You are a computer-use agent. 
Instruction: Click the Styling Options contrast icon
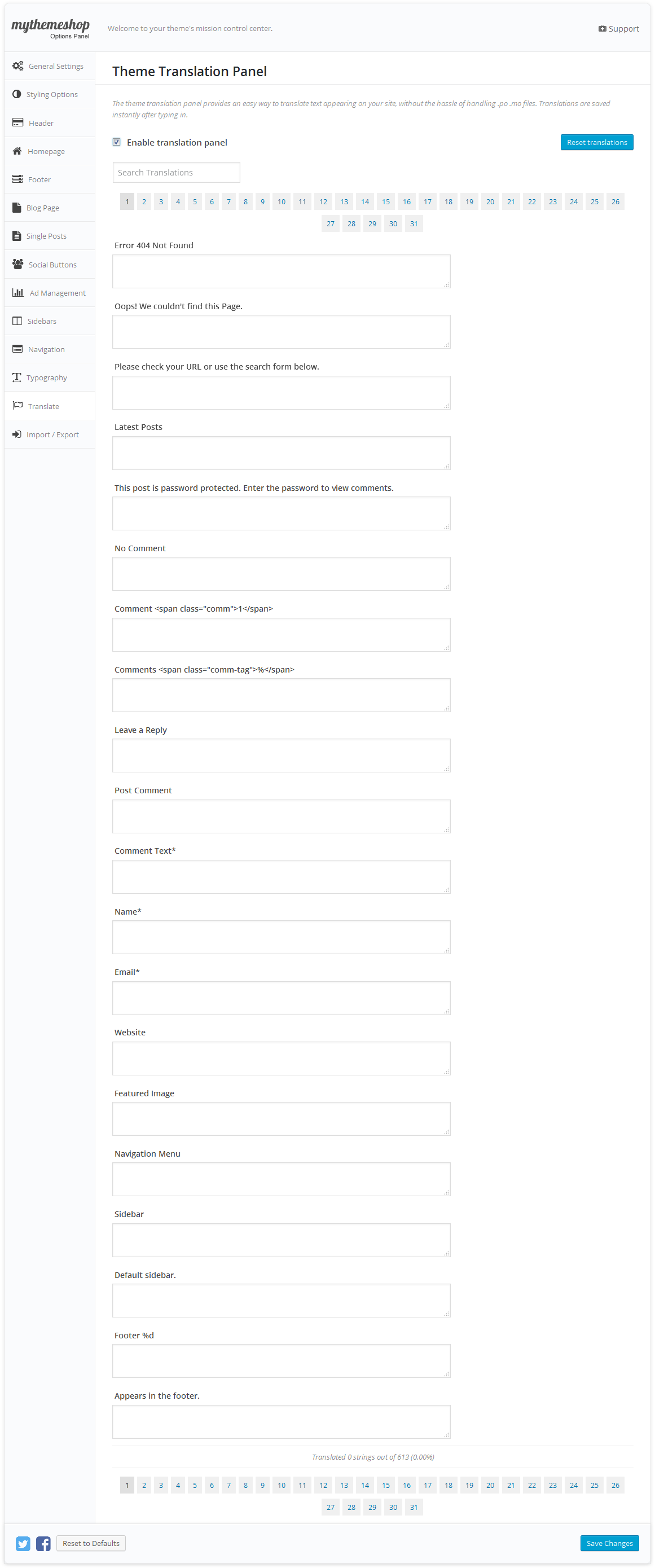click(x=16, y=94)
